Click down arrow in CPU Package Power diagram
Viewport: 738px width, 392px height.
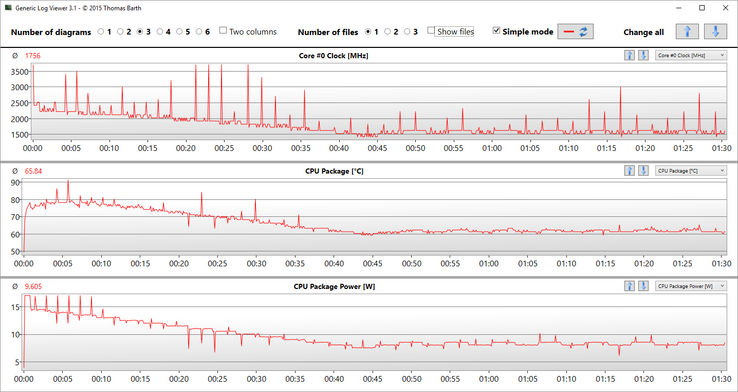click(643, 286)
